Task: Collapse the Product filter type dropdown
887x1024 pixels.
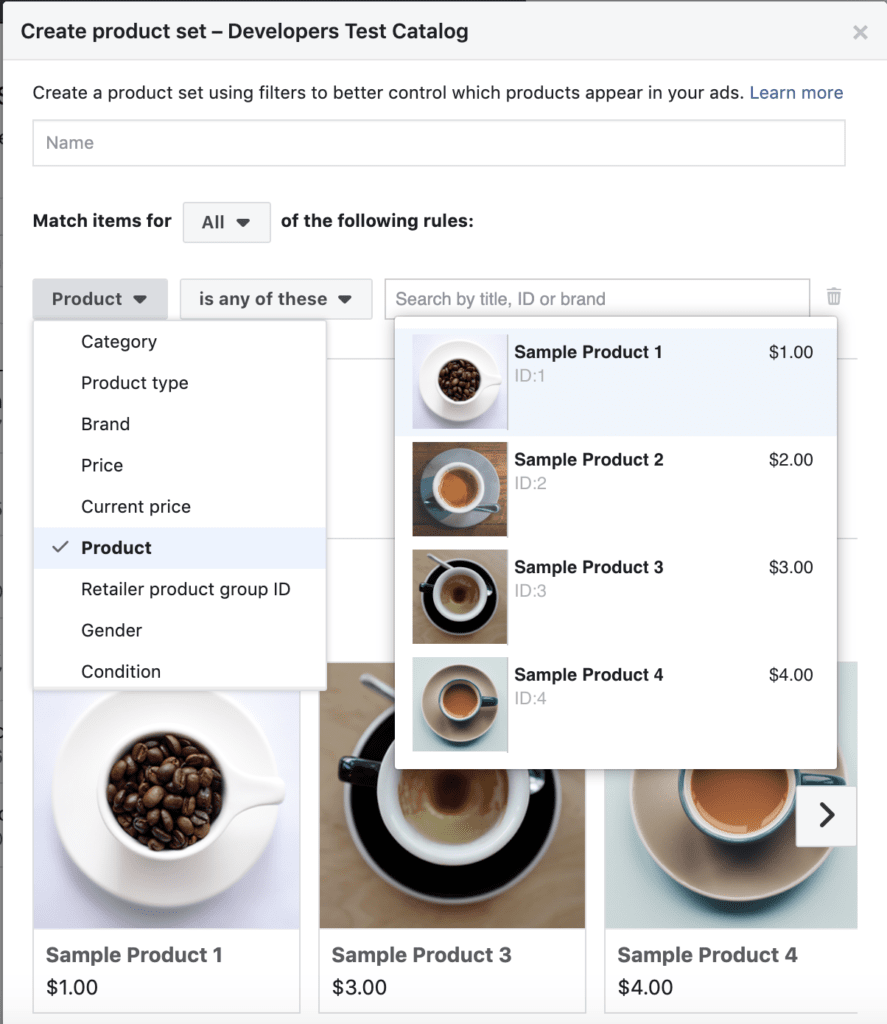Action: (x=100, y=299)
